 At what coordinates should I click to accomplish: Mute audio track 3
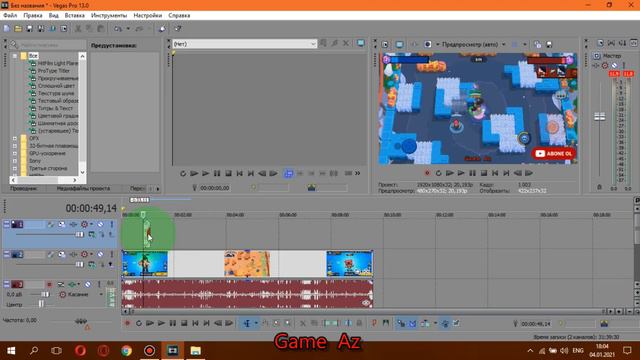88,284
